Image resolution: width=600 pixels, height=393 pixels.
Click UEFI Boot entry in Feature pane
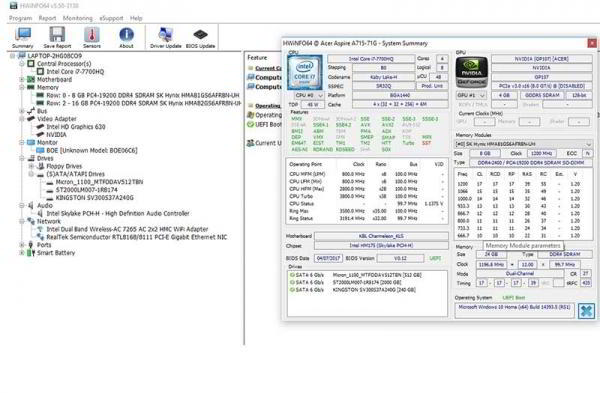click(264, 124)
